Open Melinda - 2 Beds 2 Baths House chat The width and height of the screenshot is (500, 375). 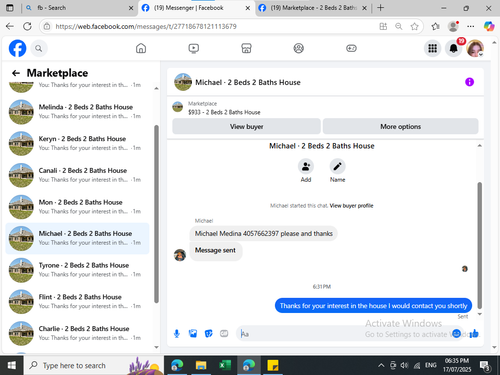(x=77, y=112)
